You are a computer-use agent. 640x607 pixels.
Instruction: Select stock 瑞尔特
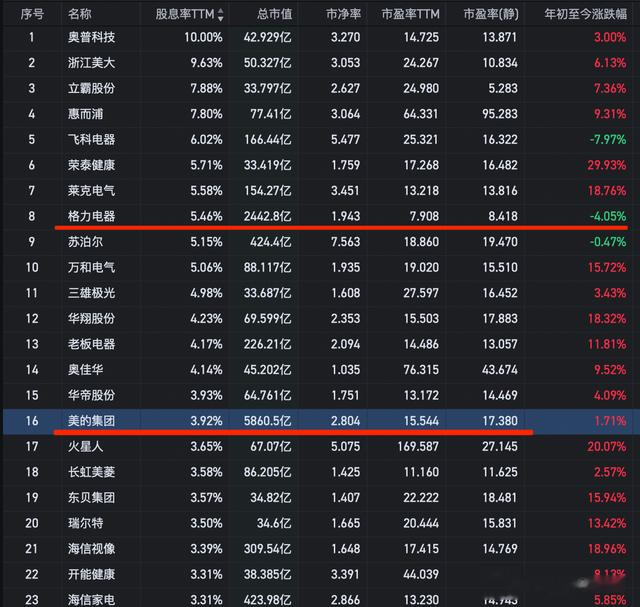click(x=85, y=523)
